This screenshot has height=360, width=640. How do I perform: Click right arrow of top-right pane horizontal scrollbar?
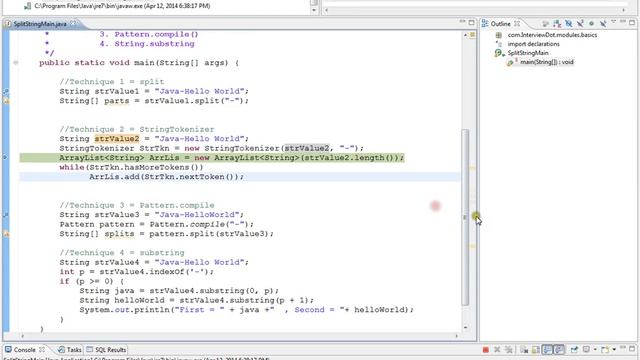click(x=624, y=10)
